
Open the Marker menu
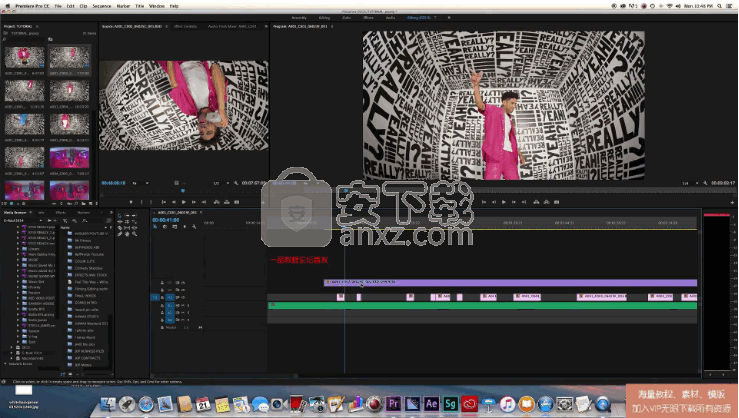(123, 6)
